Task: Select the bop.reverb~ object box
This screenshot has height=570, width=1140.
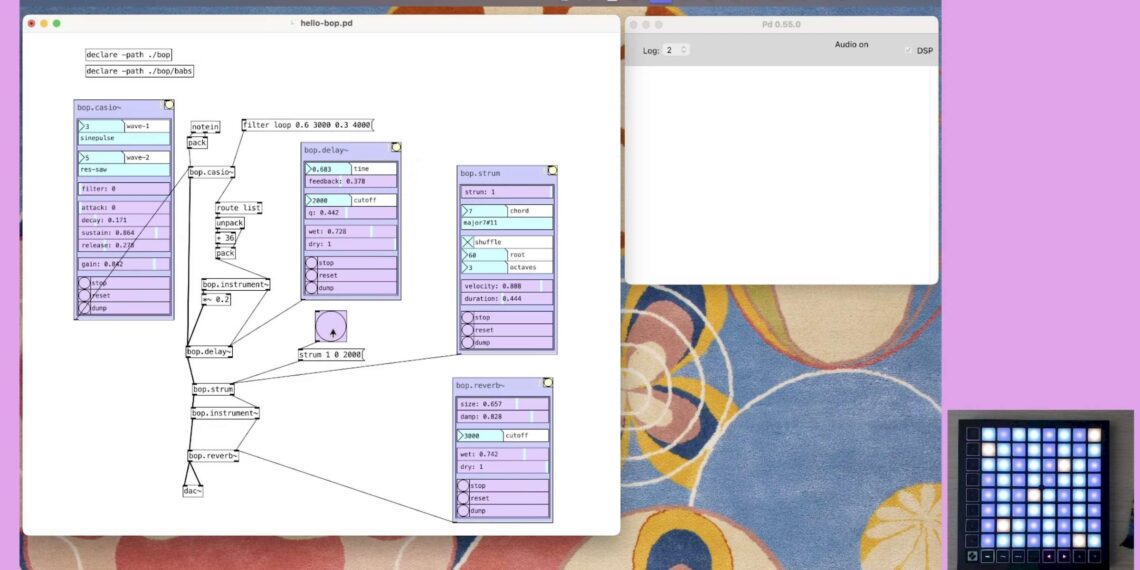Action: (x=212, y=456)
